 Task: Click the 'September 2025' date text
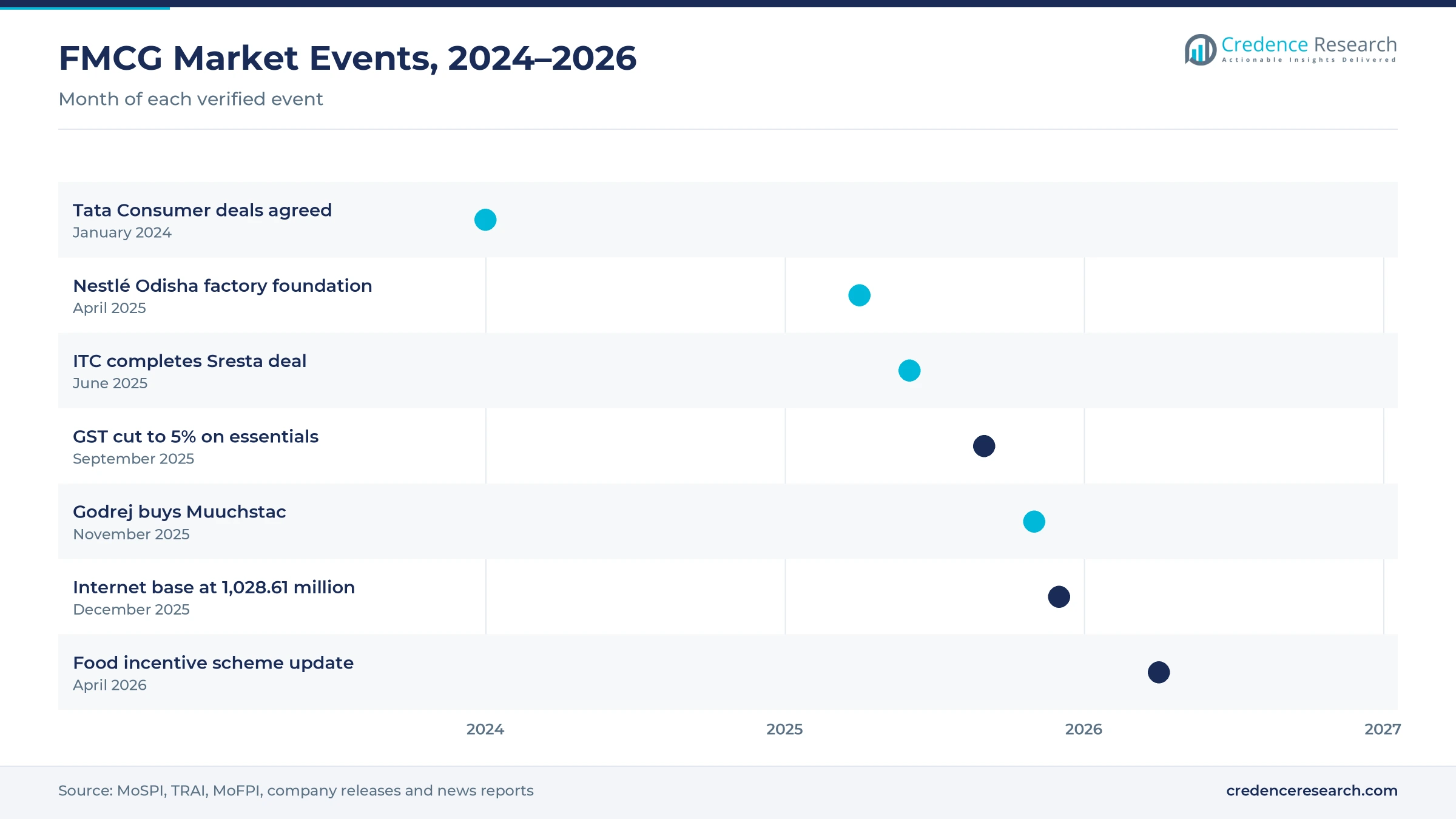(x=133, y=459)
